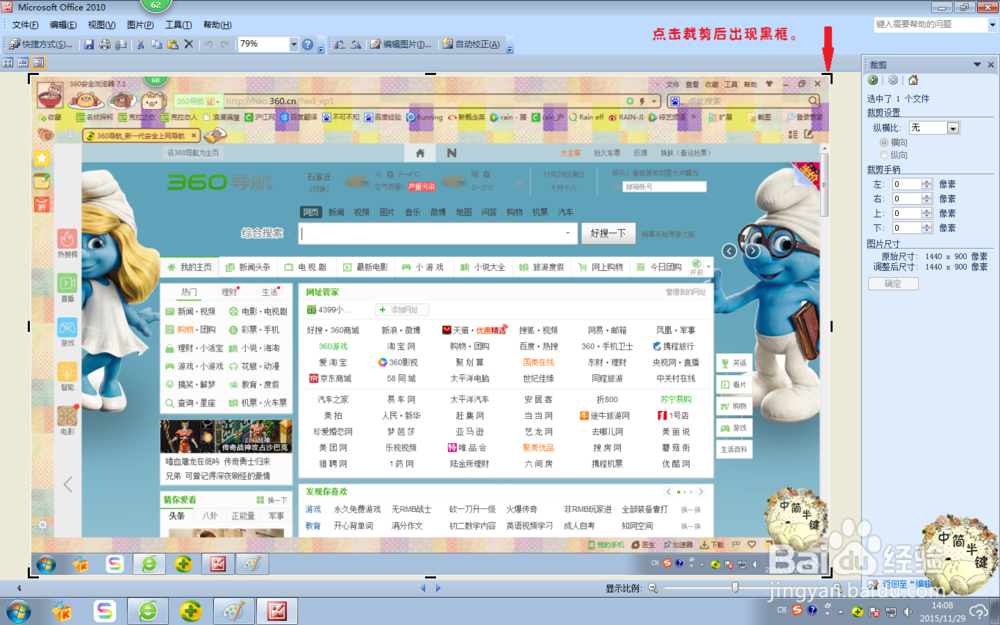Click the 确定 button in the crop pane

[893, 284]
